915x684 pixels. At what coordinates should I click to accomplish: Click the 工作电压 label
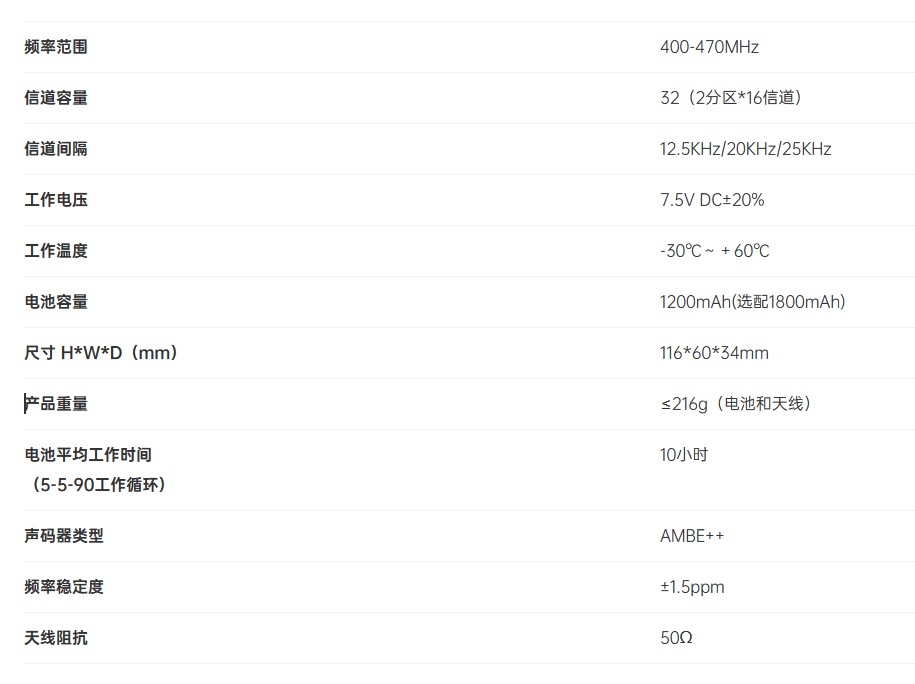56,200
